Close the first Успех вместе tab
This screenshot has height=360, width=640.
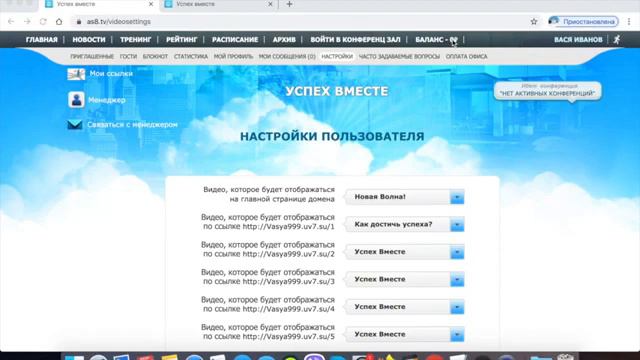tap(151, 4)
